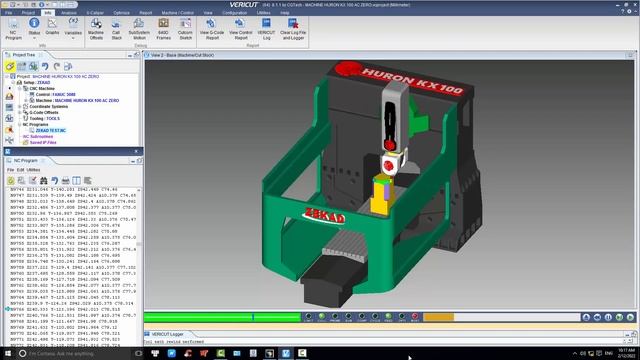Collapse the Setup : ZEKAD node
This screenshot has height=360, width=640.
tap(13, 82)
